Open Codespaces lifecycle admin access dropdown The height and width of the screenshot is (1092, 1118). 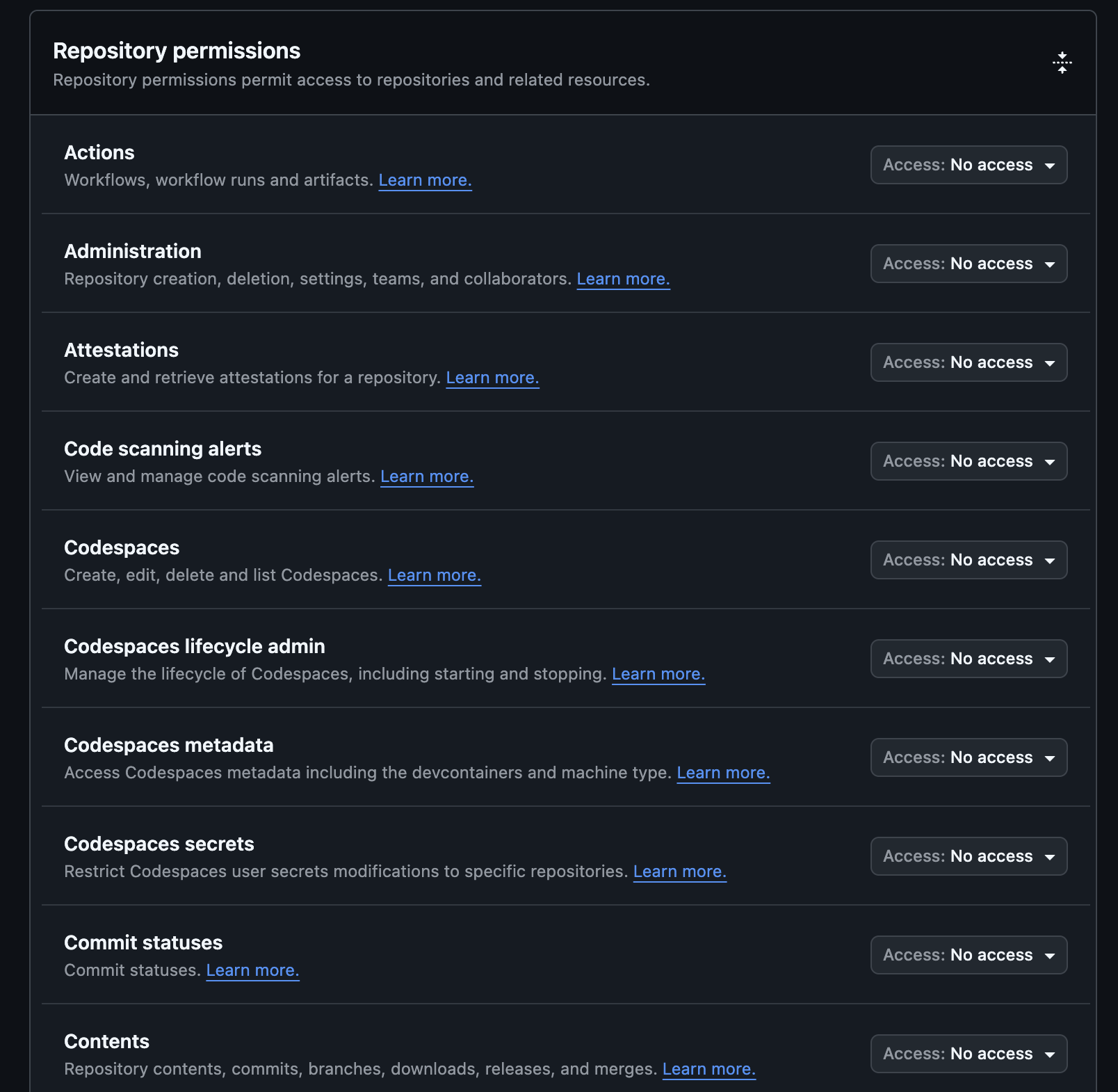point(969,659)
